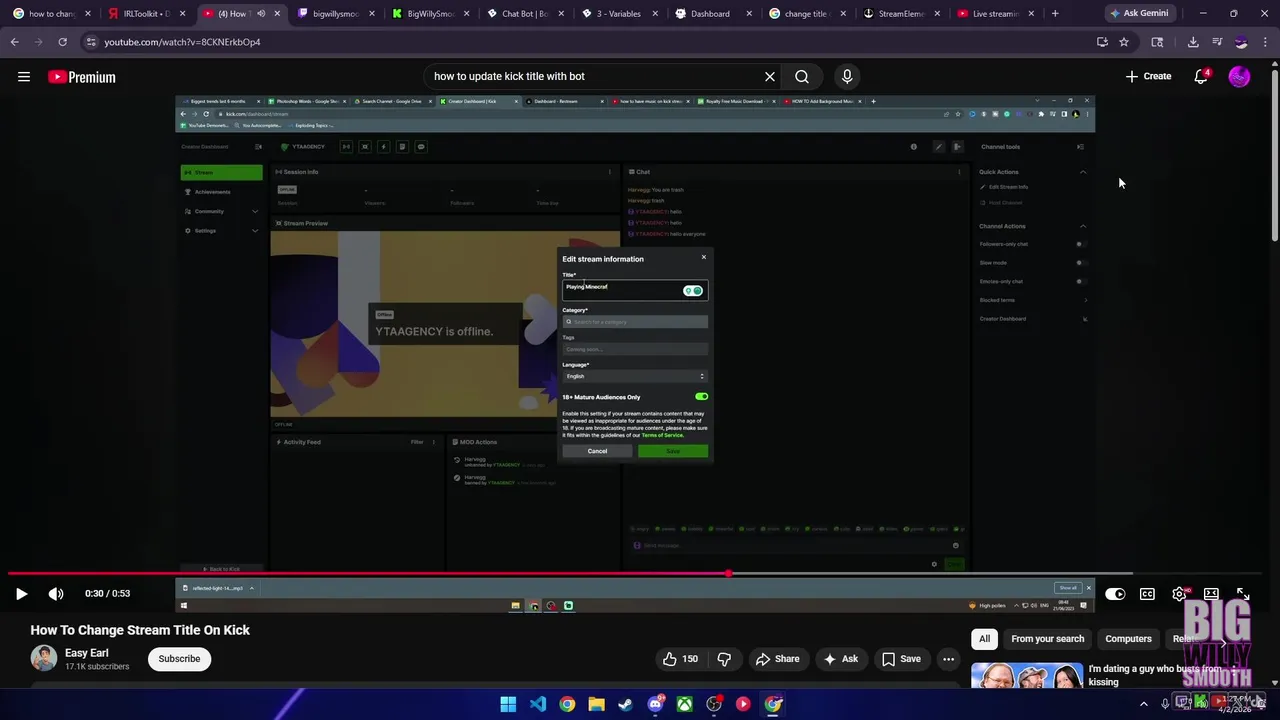Select the From your search chip
Image resolution: width=1280 pixels, height=720 pixels.
click(1047, 639)
